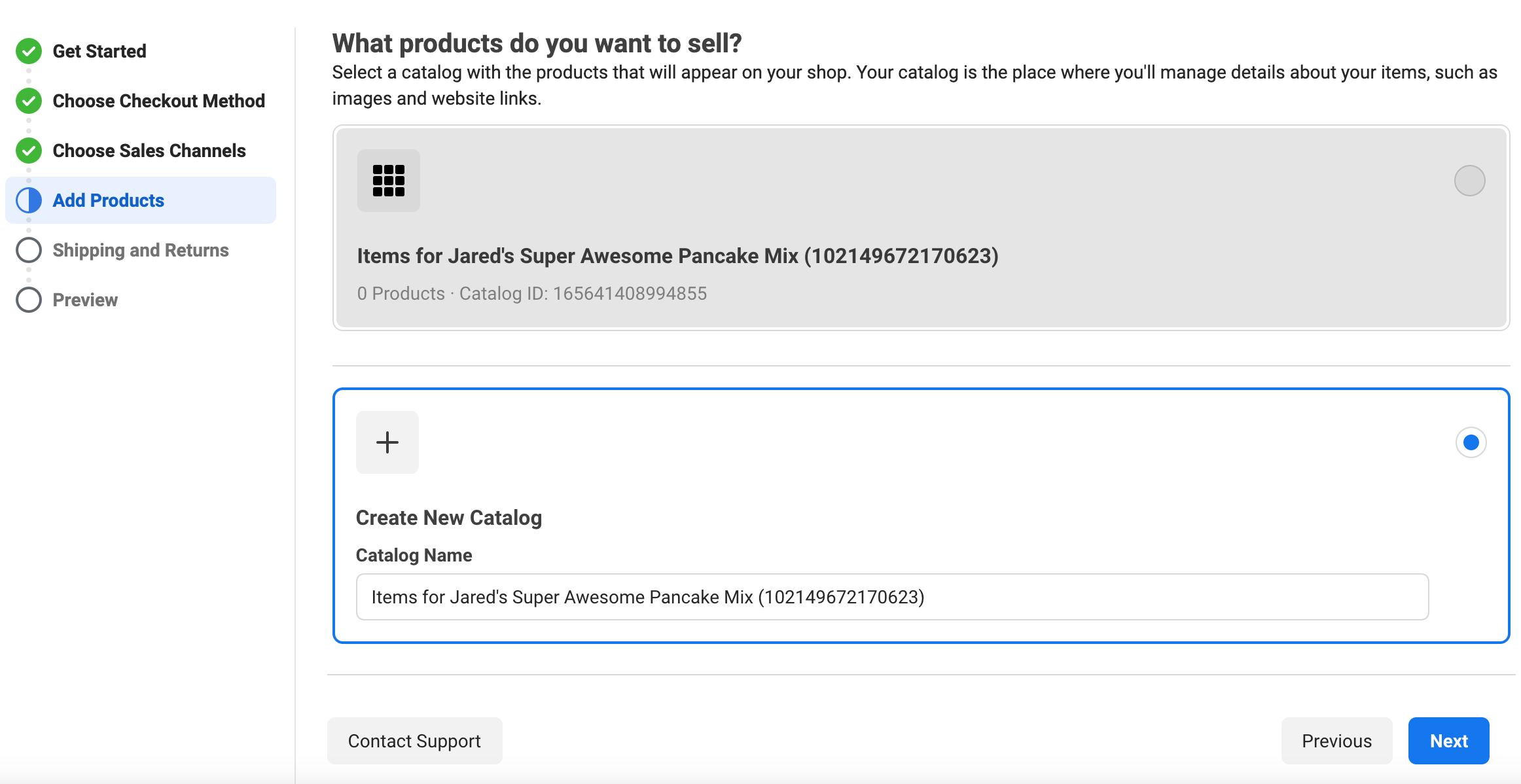This screenshot has width=1521, height=784.
Task: Open Shipping and Returns step
Action: (x=141, y=250)
